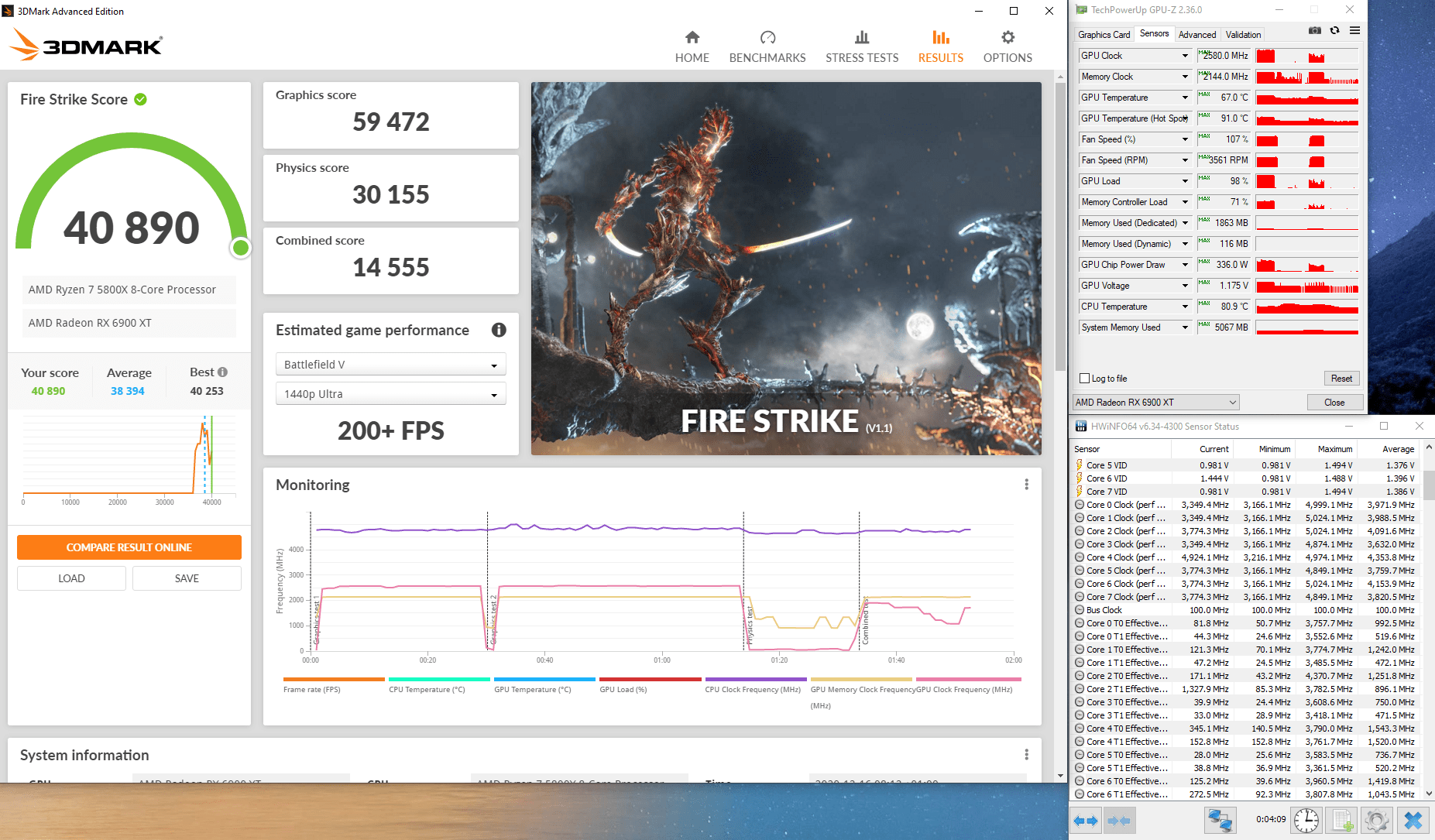Open the Validation tab in GPU-Z
This screenshot has height=840, width=1435.
(x=1243, y=35)
